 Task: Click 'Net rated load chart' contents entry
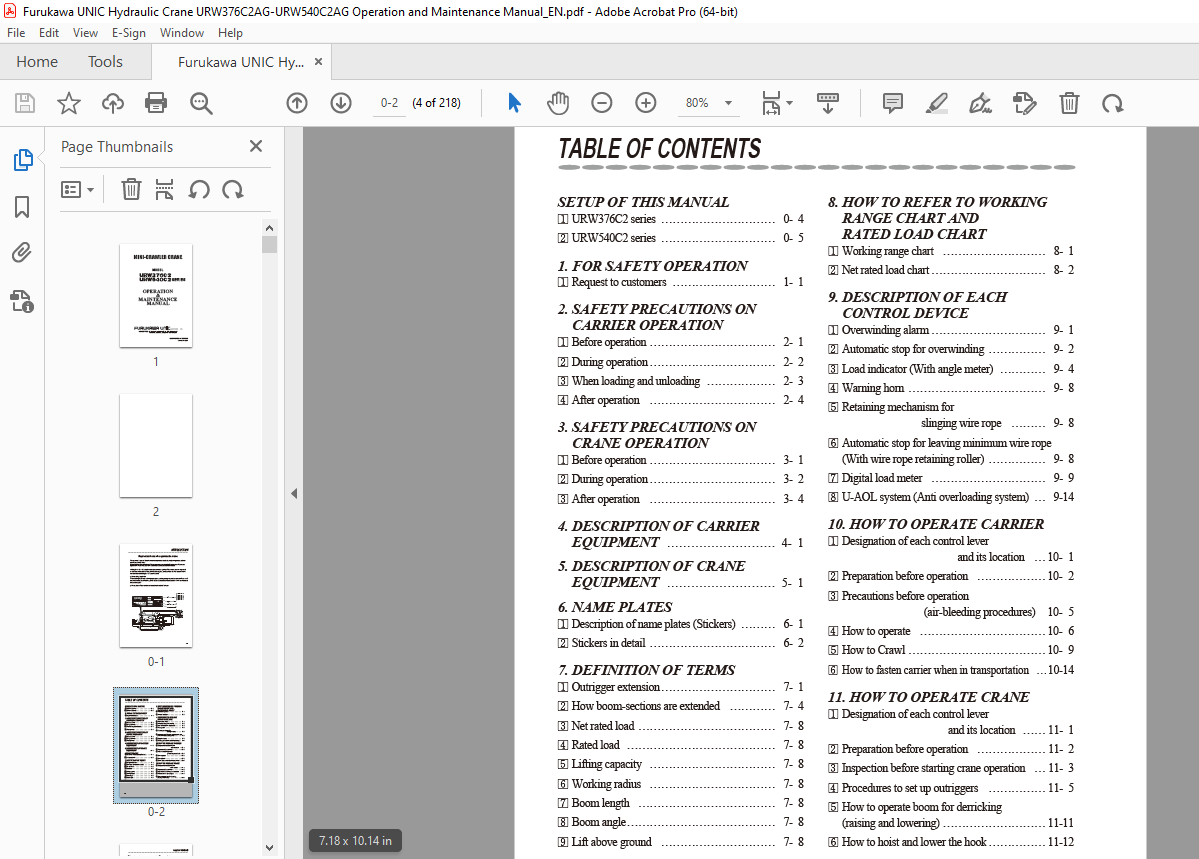951,270
